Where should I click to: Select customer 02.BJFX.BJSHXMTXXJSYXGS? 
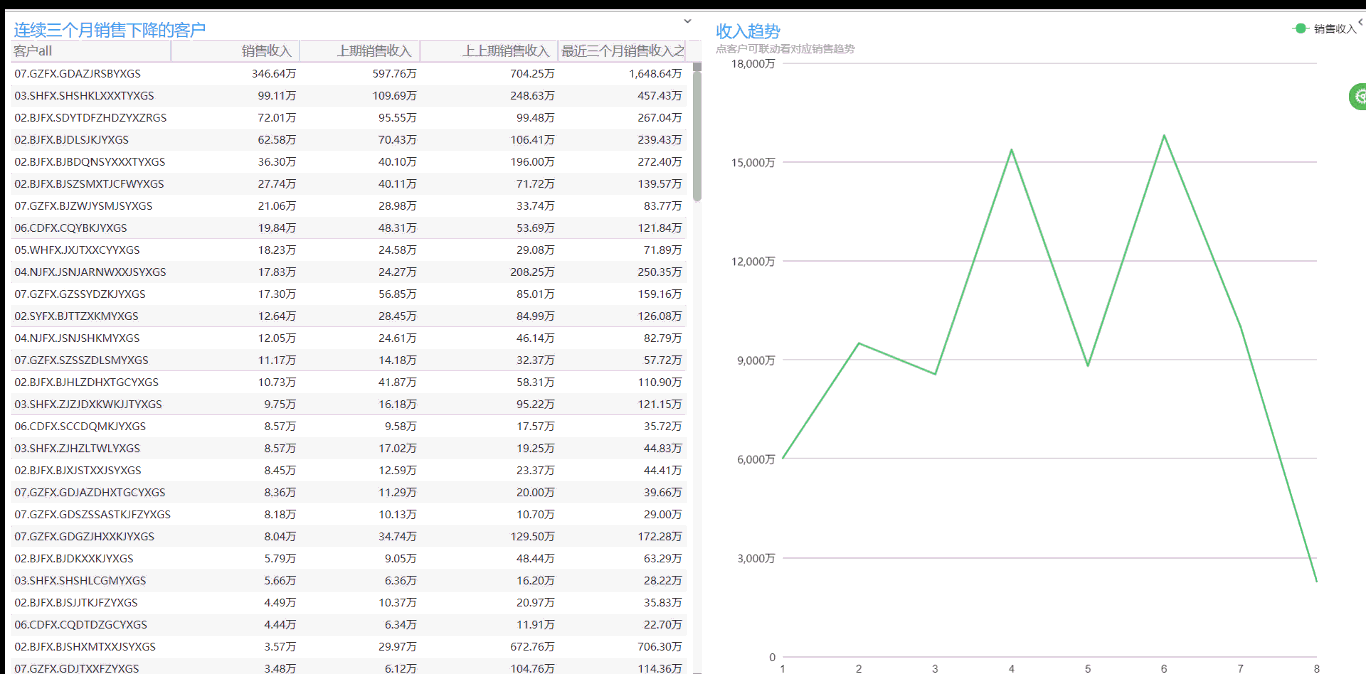click(85, 647)
